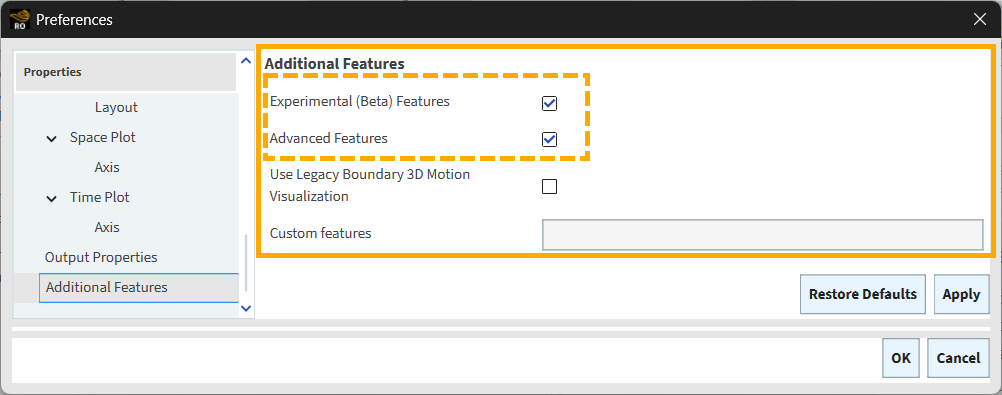Collapse the Time Plot tree node

pyautogui.click(x=52, y=199)
